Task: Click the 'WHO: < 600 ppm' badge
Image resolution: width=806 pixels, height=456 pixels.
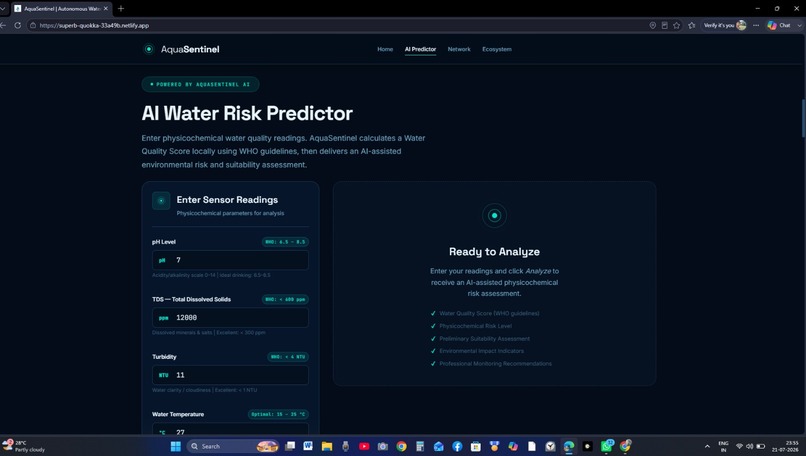Action: 285,299
